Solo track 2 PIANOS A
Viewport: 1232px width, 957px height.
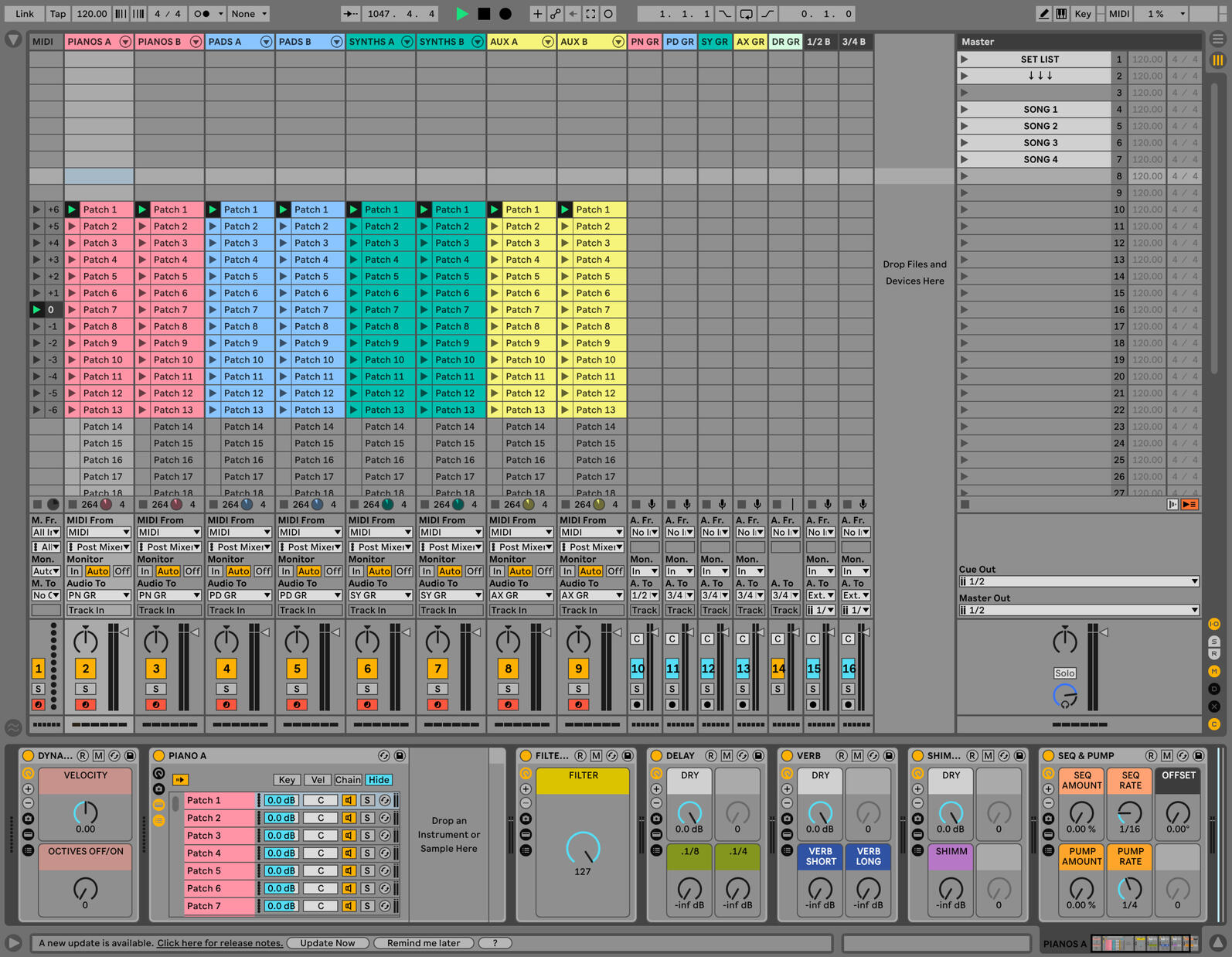click(85, 689)
